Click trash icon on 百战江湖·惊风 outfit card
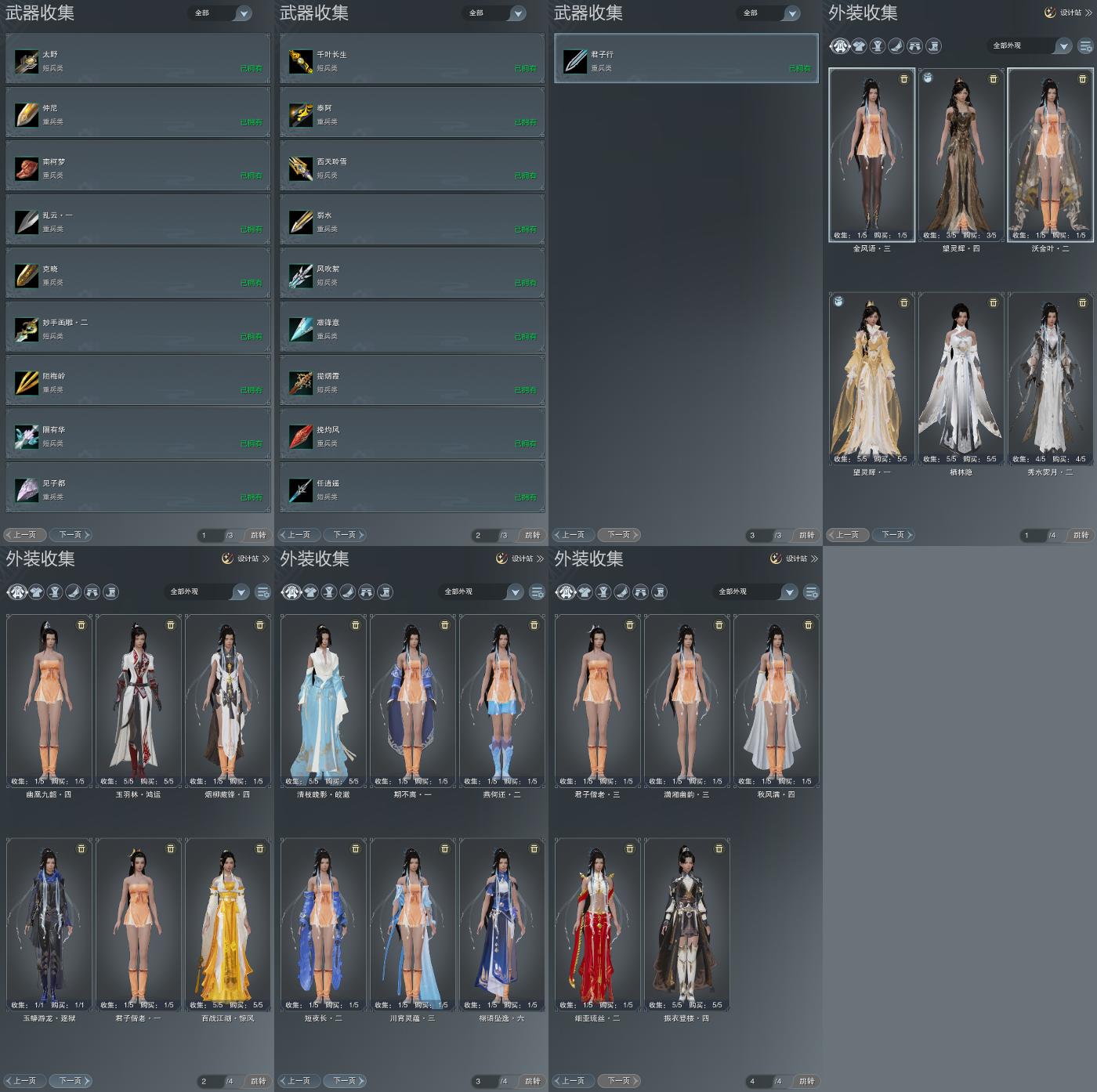The image size is (1097, 1092). pyautogui.click(x=260, y=848)
